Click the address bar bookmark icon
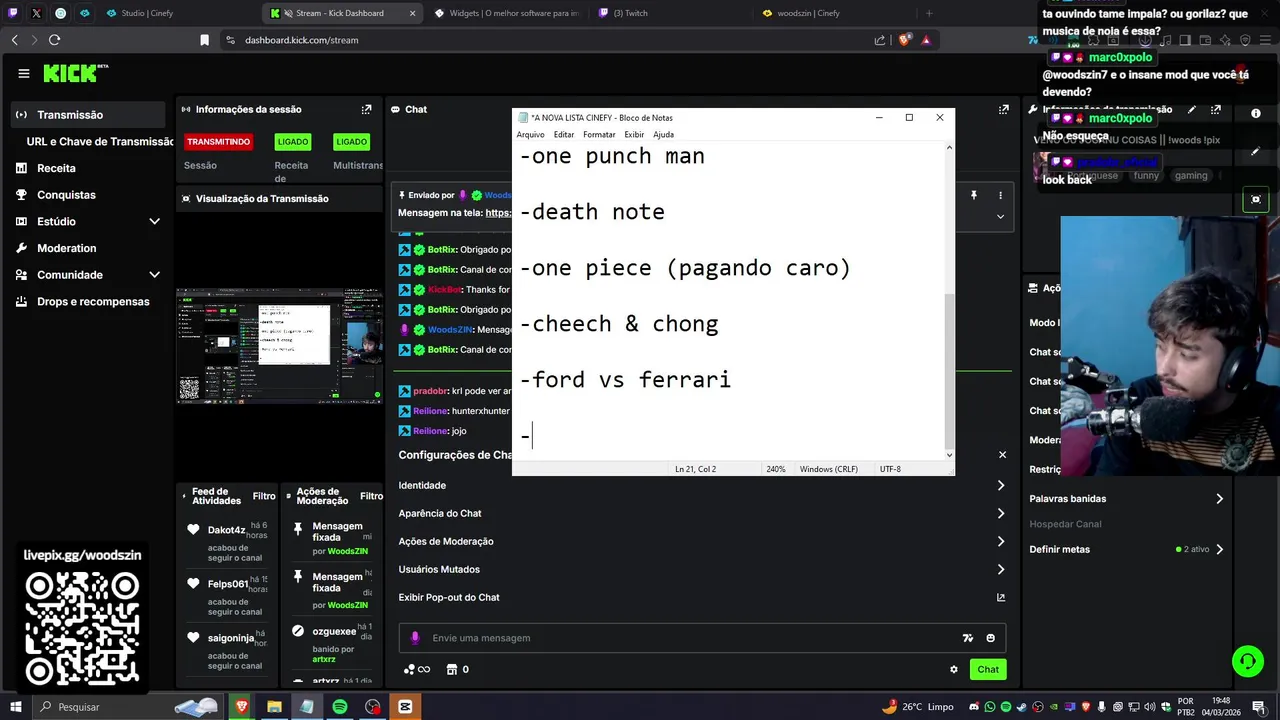 click(204, 40)
